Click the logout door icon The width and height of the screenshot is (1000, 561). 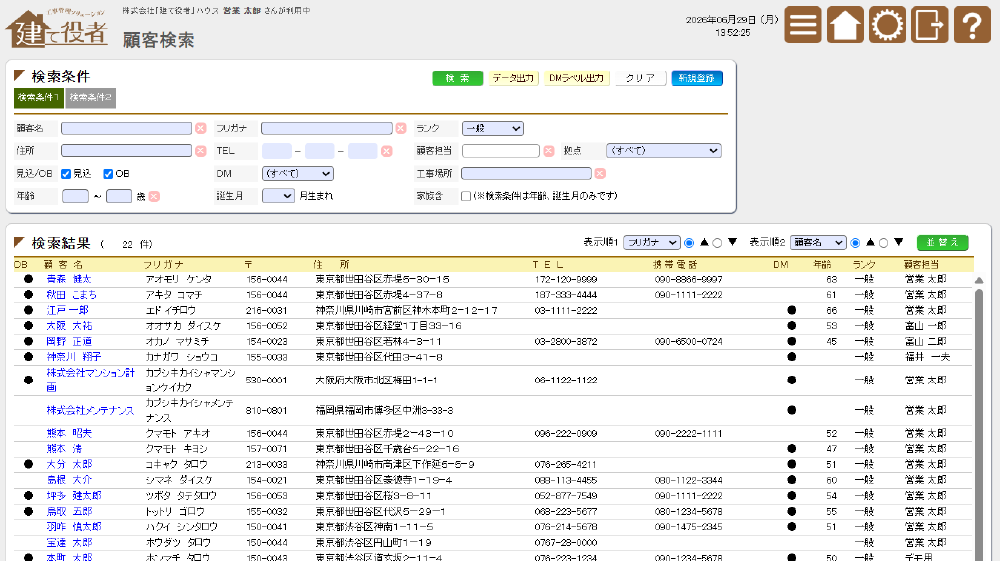929,25
